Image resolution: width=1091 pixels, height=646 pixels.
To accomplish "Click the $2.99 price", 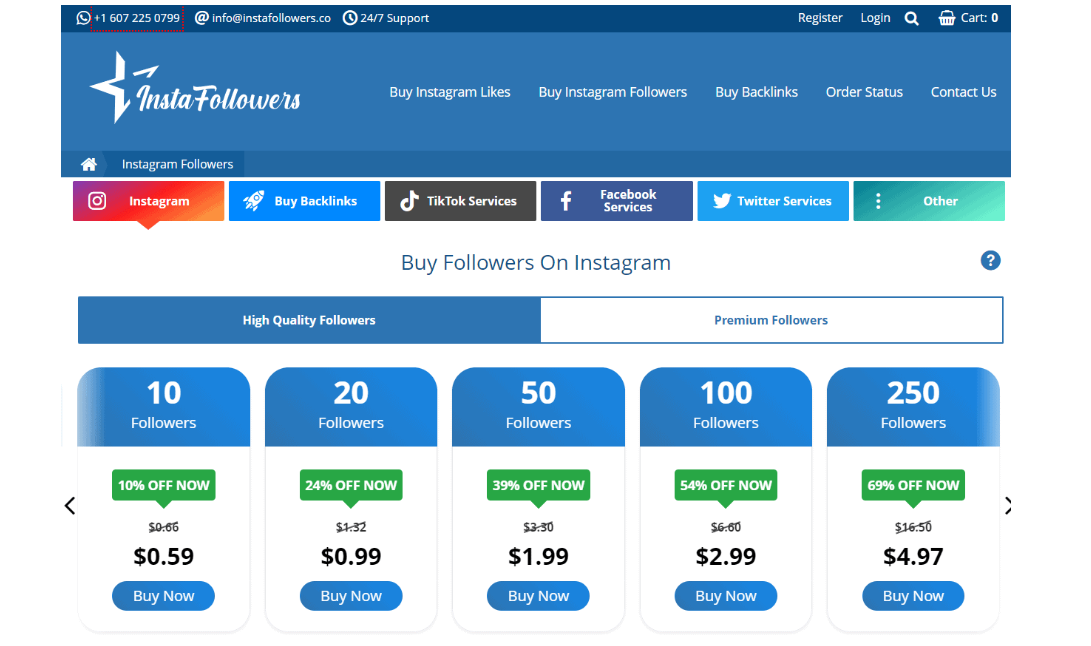I will pyautogui.click(x=726, y=556).
